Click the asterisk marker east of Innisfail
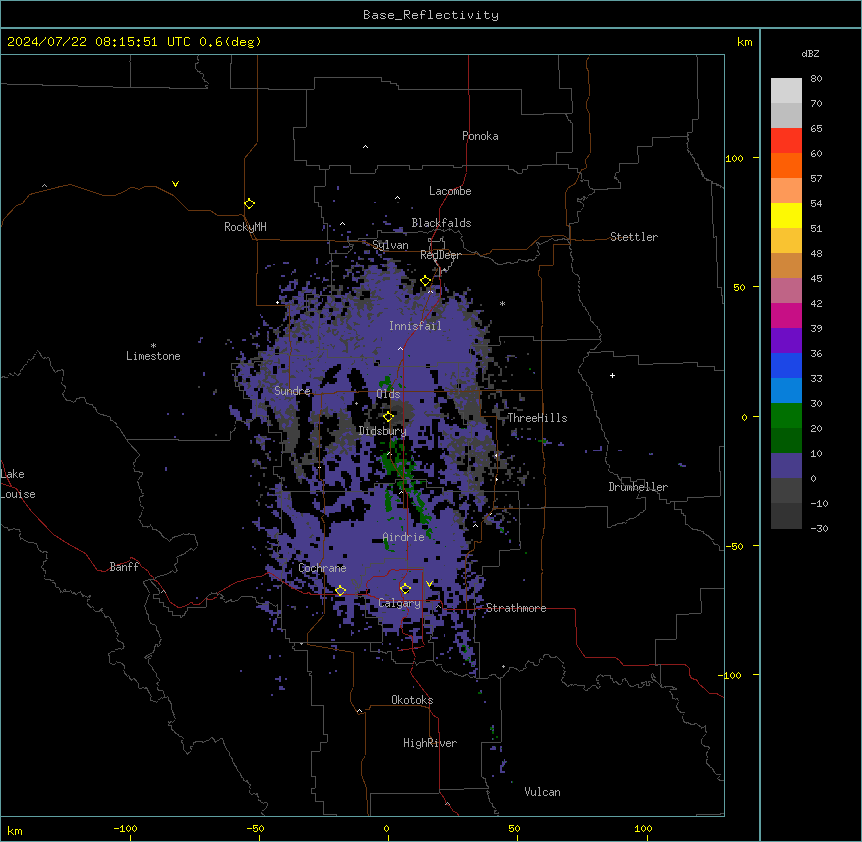 coord(502,303)
